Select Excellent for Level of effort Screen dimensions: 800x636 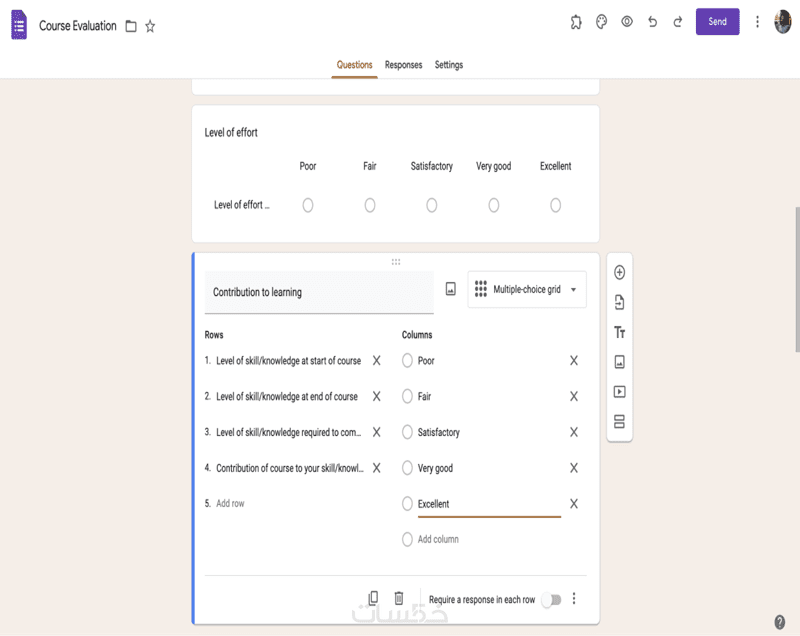556,205
